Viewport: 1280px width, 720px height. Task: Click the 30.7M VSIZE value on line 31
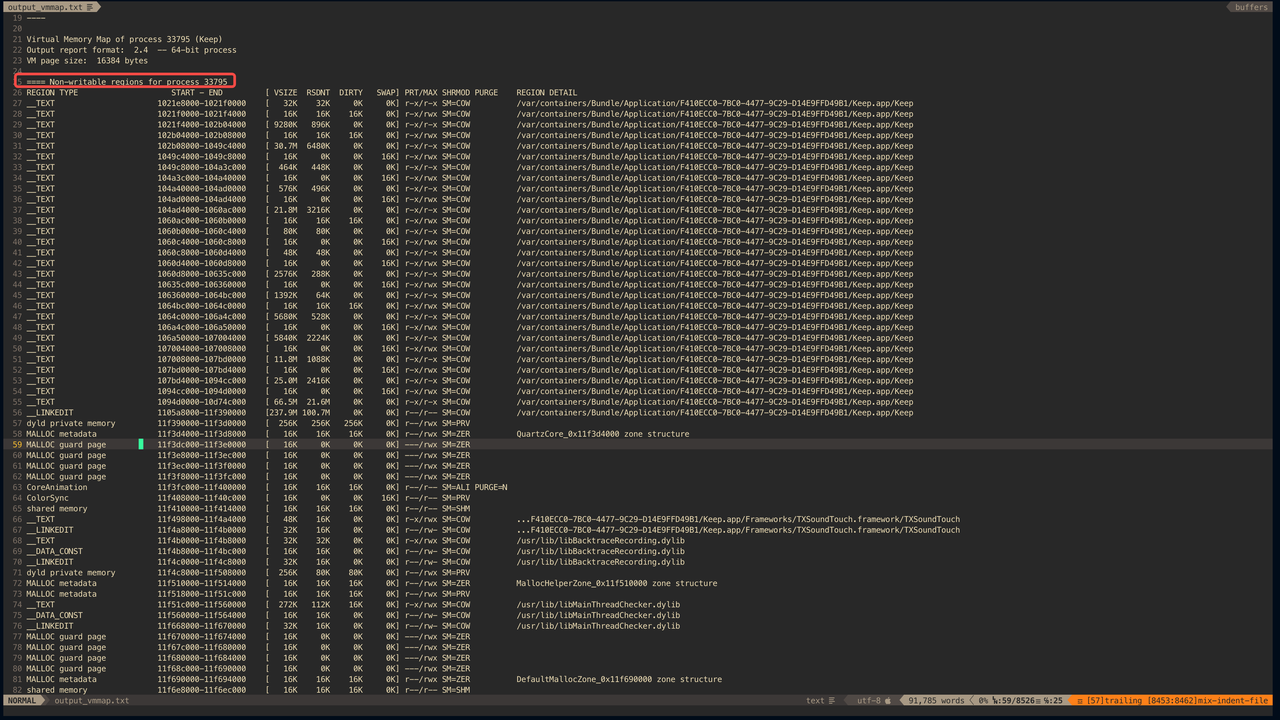[x=285, y=146]
